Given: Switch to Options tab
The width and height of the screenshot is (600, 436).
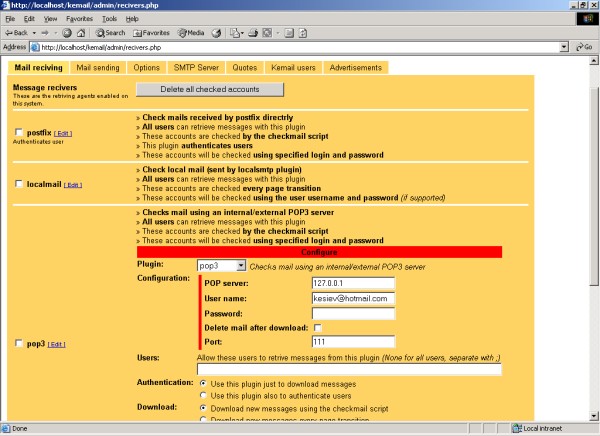Looking at the screenshot, I should click(147, 68).
